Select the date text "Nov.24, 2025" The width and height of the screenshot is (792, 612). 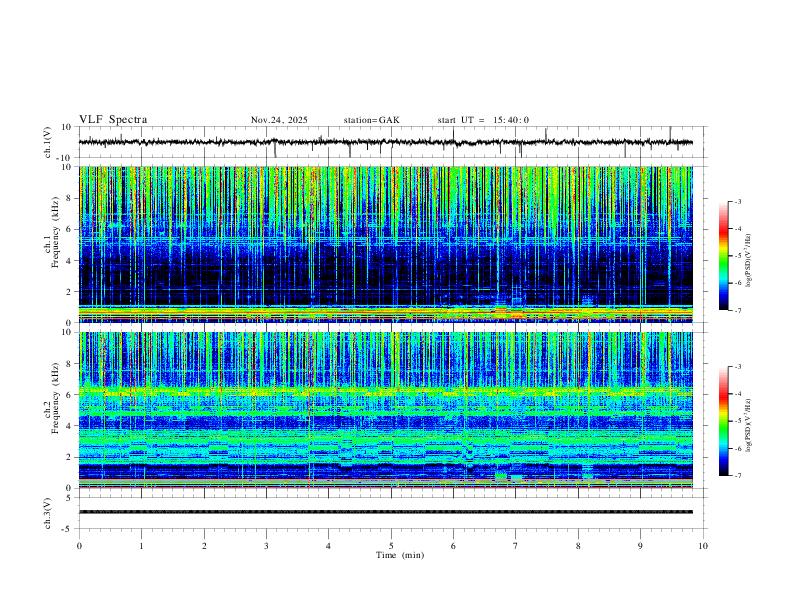(279, 120)
